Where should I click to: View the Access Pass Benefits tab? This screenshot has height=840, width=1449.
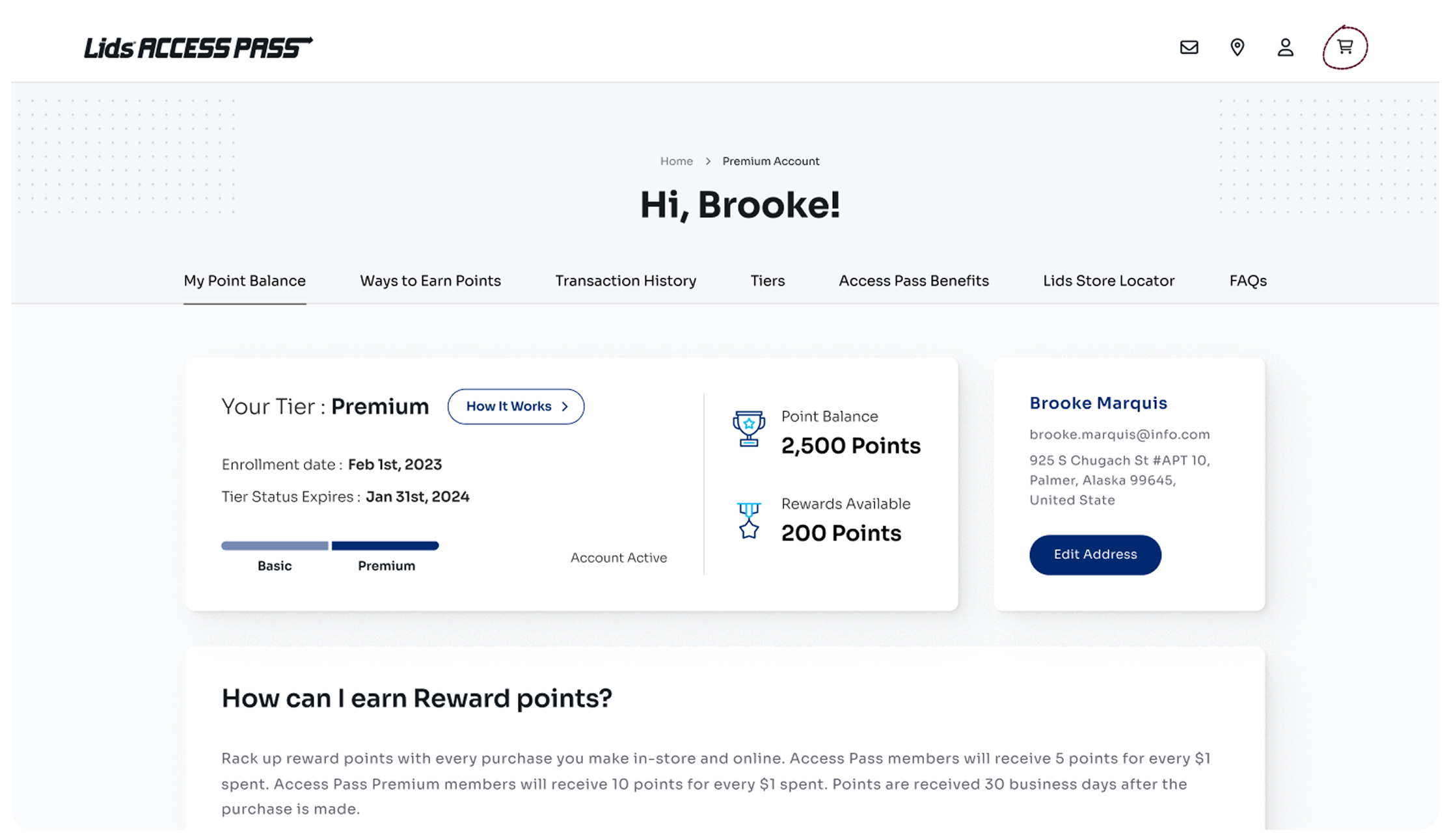point(914,281)
